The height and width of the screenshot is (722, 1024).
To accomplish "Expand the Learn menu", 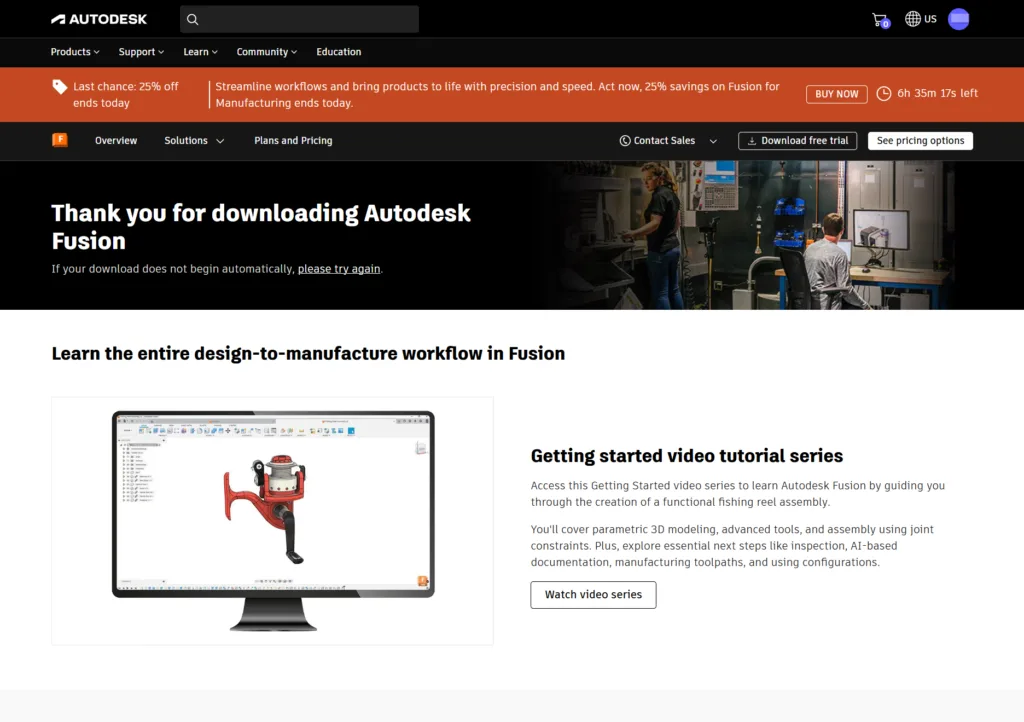I will click(200, 52).
